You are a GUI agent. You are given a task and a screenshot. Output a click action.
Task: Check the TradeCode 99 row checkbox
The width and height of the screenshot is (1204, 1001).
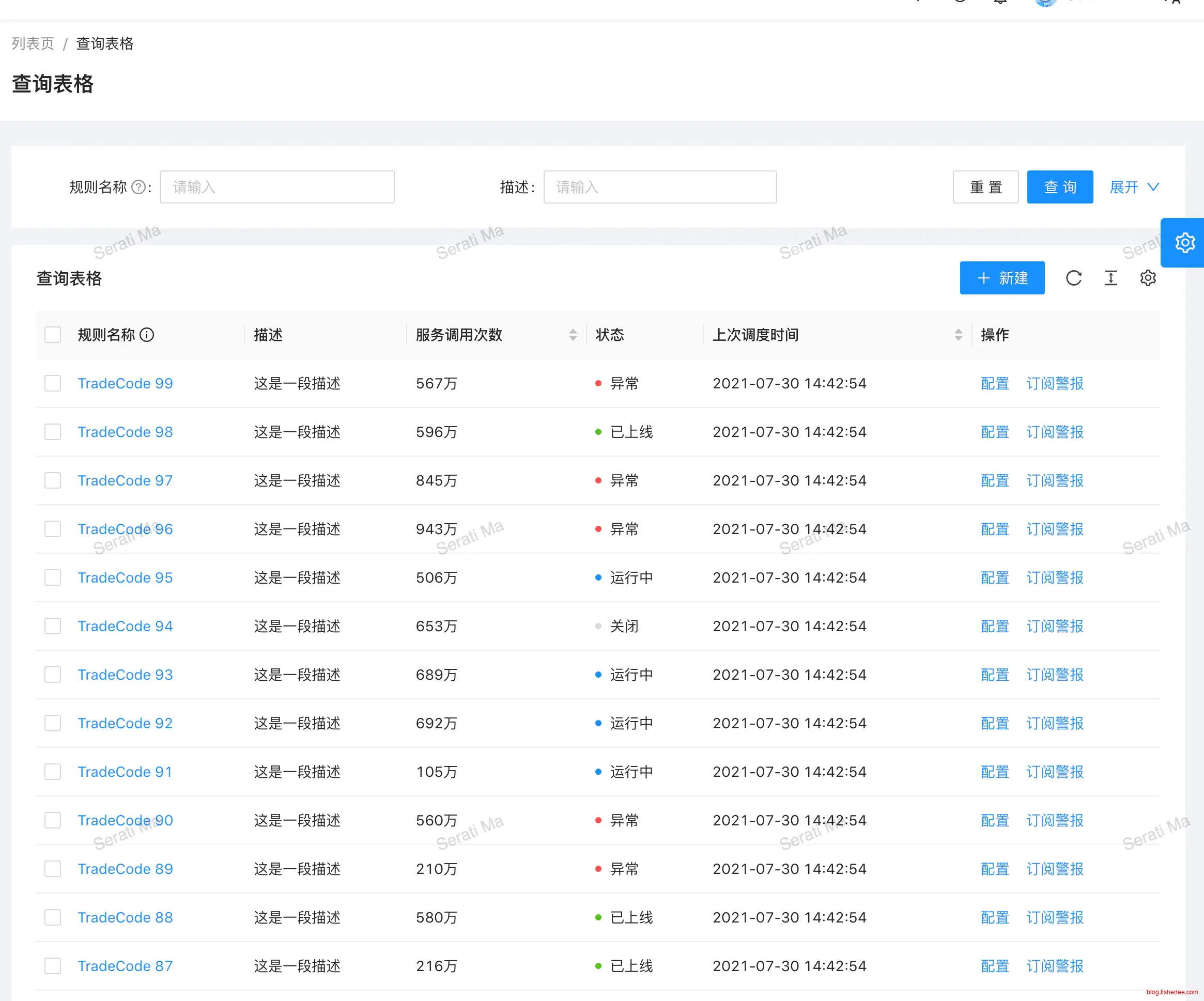pos(53,383)
